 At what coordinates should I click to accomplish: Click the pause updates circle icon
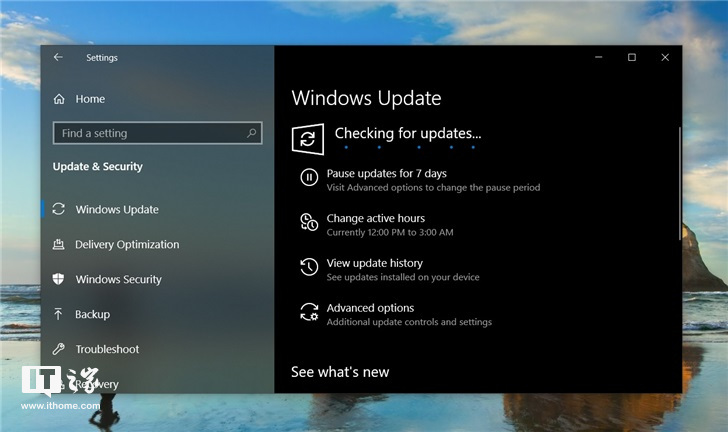309,177
